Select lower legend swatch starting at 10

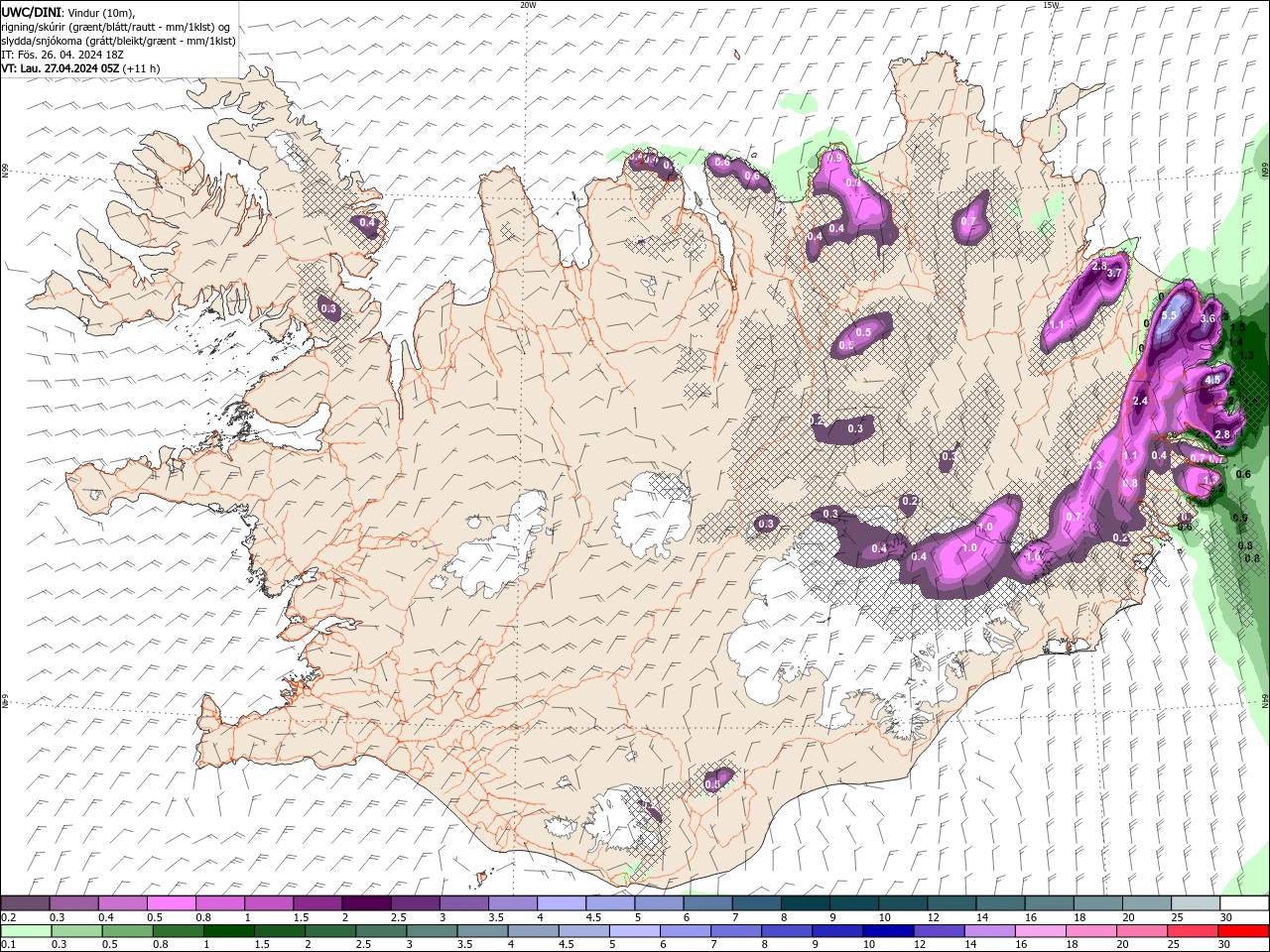889,931
